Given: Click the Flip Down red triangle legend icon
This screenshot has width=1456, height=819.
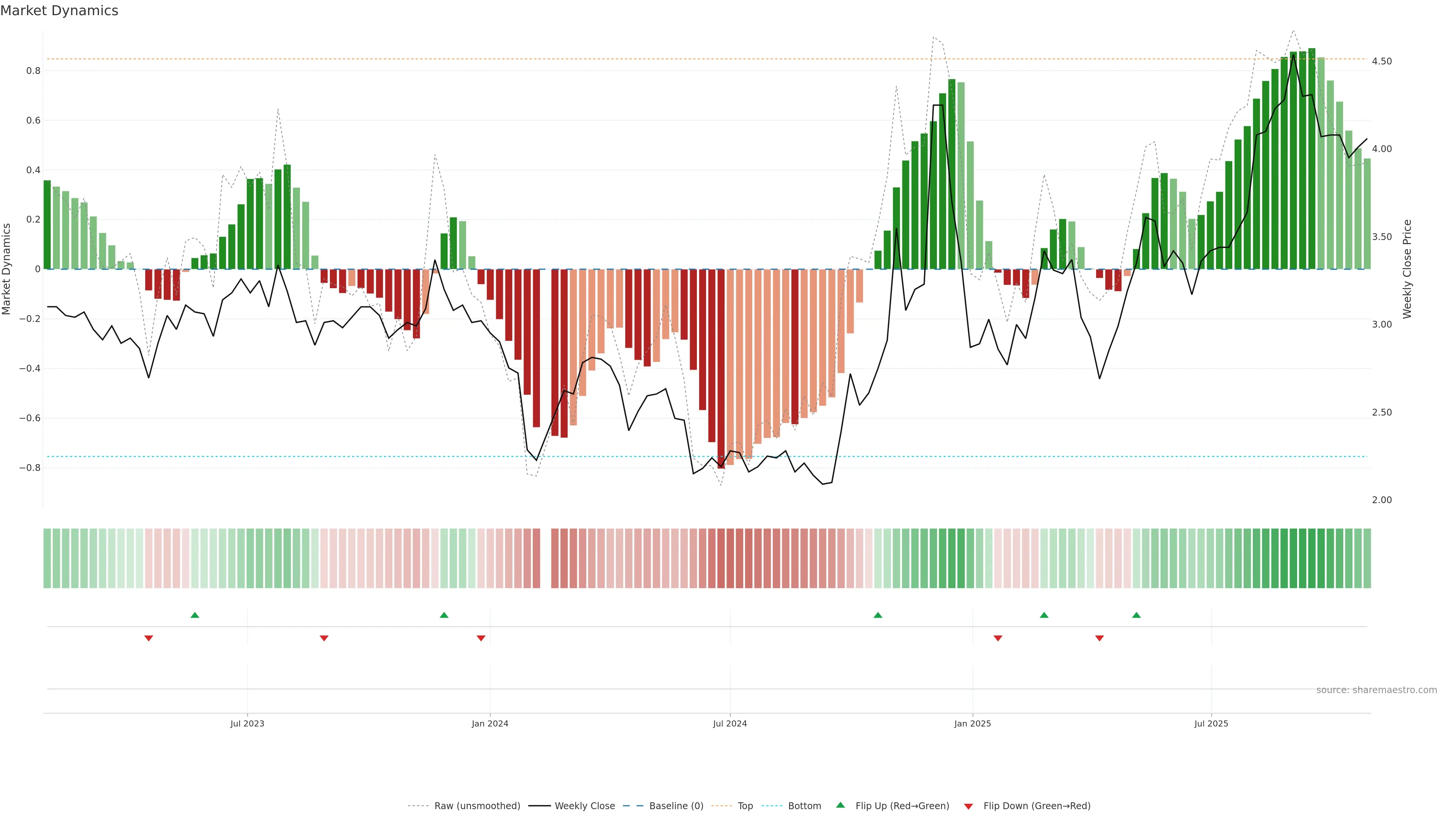Looking at the screenshot, I should (x=968, y=806).
